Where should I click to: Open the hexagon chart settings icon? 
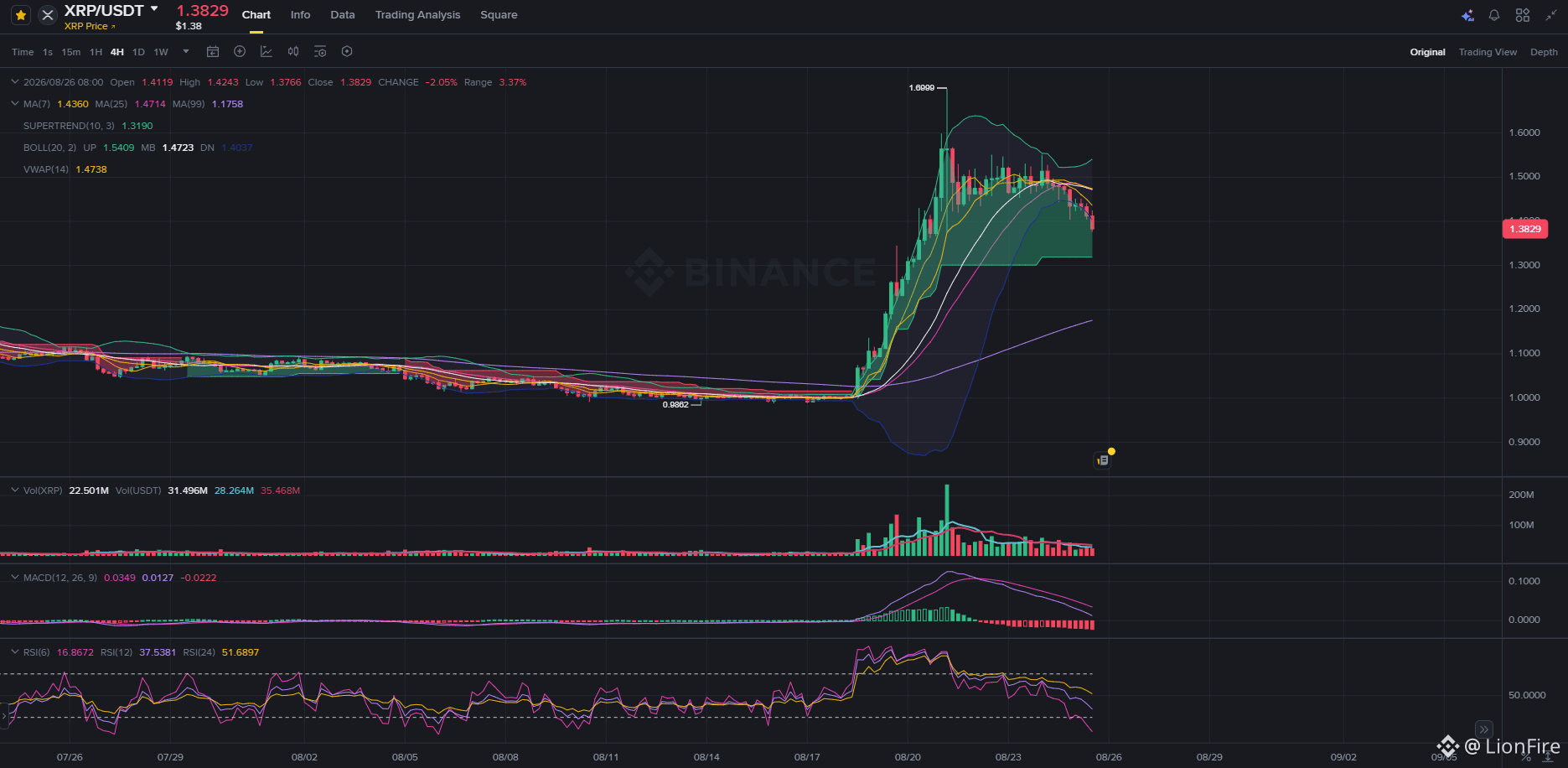tap(347, 52)
